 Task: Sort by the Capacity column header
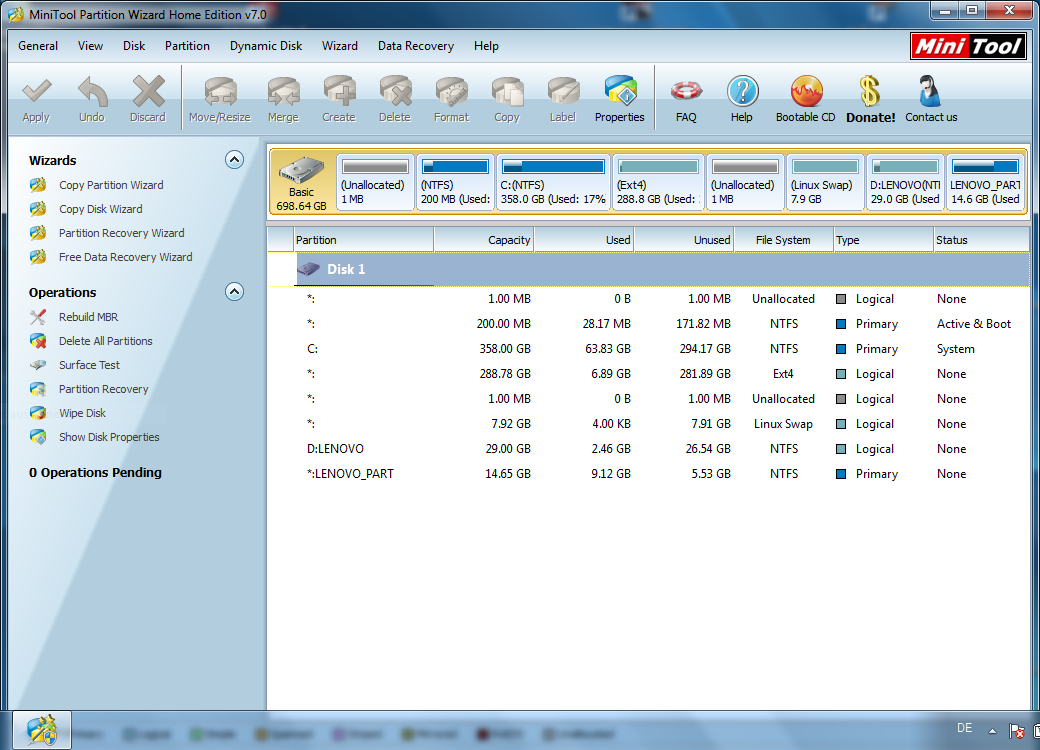[484, 240]
